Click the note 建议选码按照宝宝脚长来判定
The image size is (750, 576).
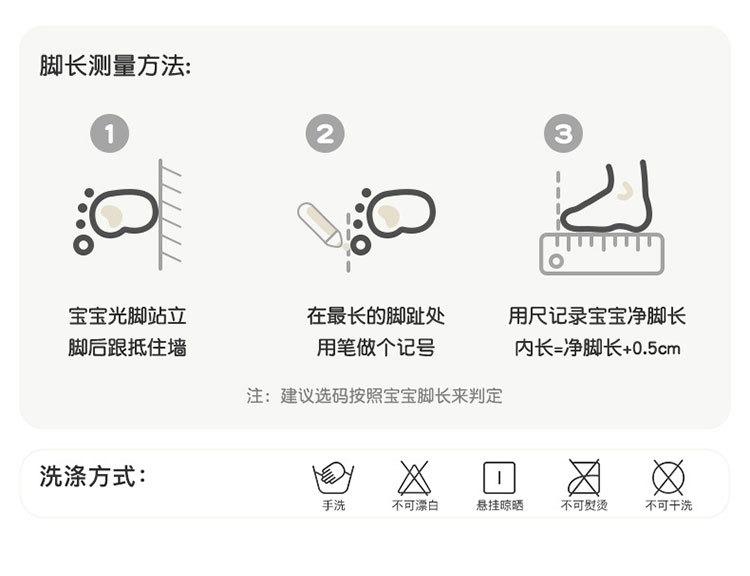click(x=391, y=396)
